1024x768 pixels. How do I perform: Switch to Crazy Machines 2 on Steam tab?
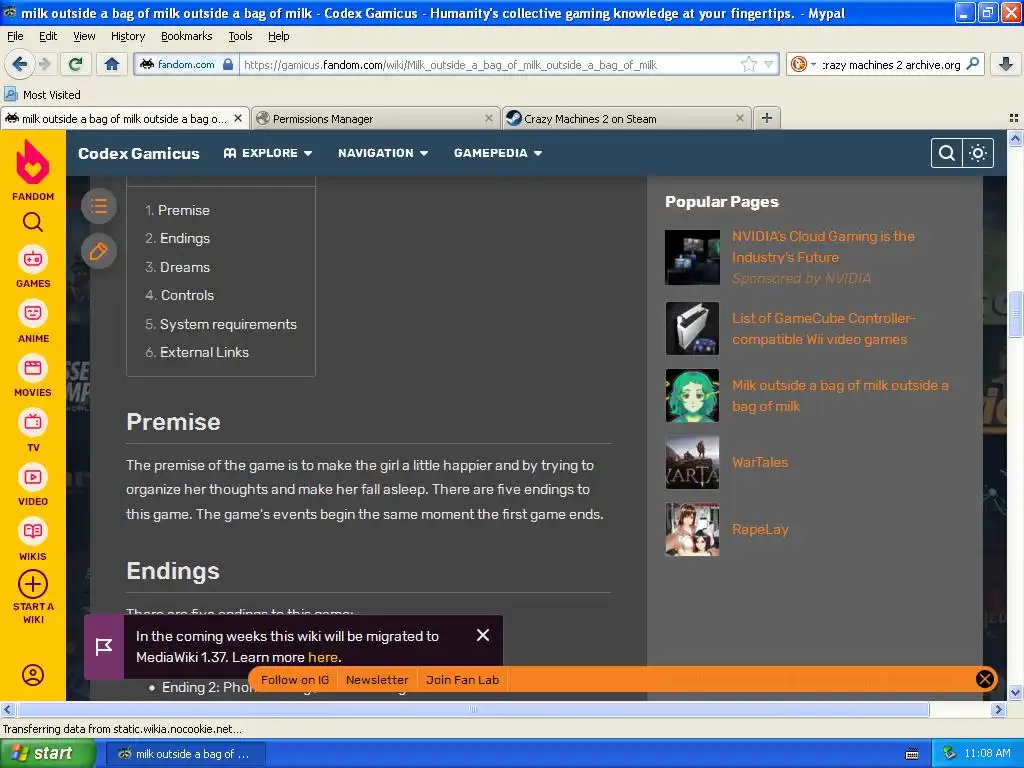click(x=627, y=118)
